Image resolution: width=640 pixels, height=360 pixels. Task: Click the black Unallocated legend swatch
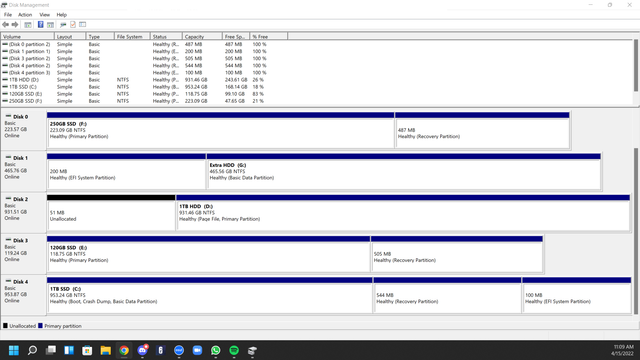pyautogui.click(x=5, y=326)
